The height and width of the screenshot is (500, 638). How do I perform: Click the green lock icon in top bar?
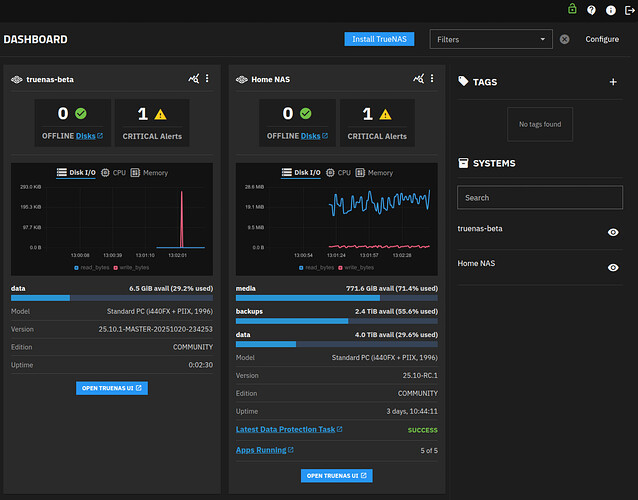(572, 10)
